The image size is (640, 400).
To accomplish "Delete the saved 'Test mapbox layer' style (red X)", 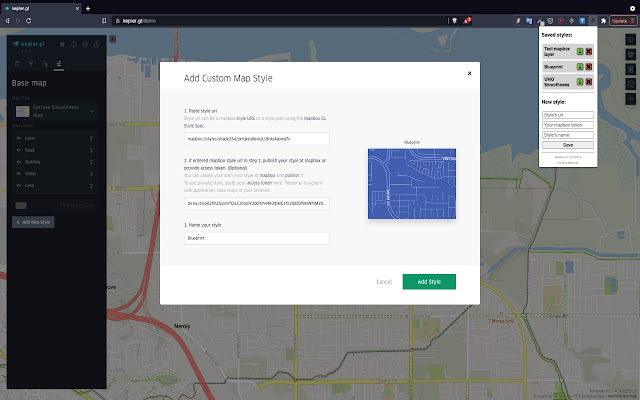I will [x=589, y=51].
